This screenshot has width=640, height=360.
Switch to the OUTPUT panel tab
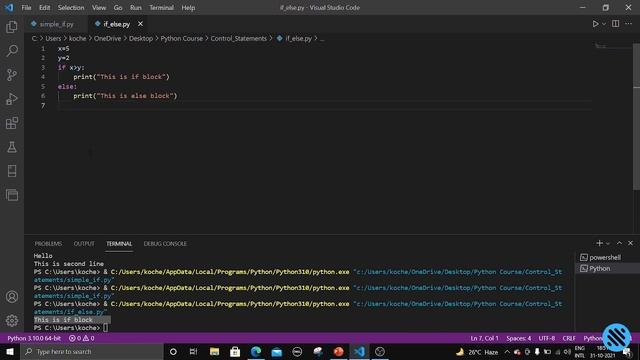[x=84, y=244]
